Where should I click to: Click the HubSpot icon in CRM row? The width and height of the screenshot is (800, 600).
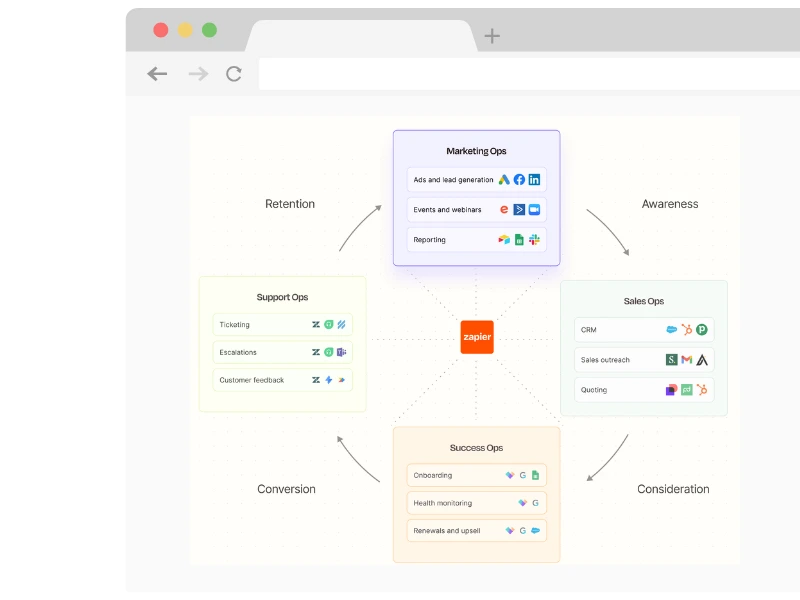[x=687, y=330]
